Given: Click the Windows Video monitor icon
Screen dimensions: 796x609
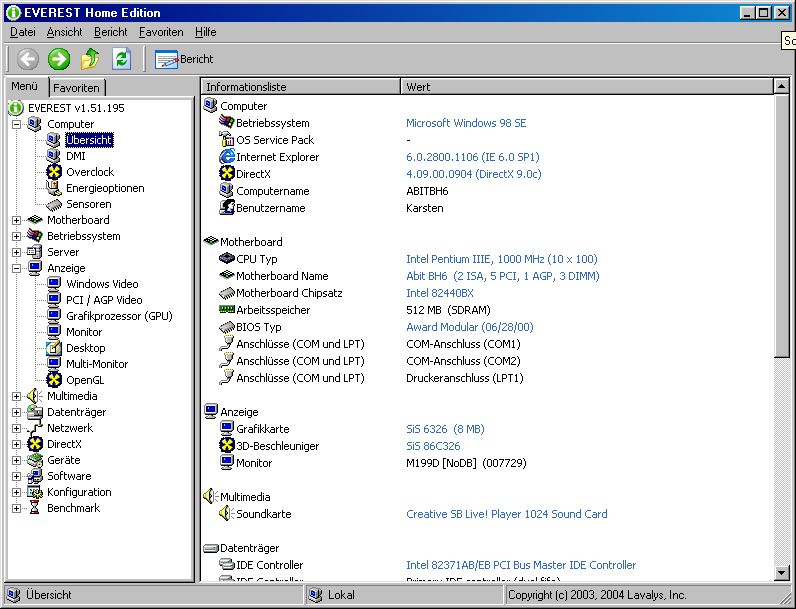Looking at the screenshot, I should 54,284.
